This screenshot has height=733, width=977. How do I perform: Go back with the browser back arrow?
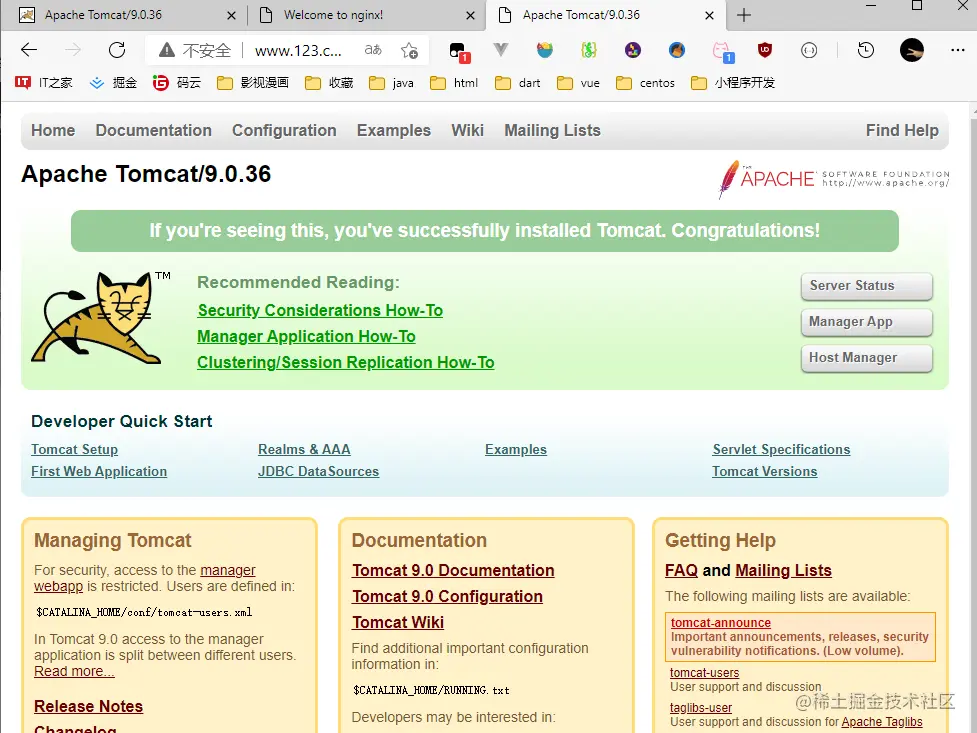pos(29,50)
